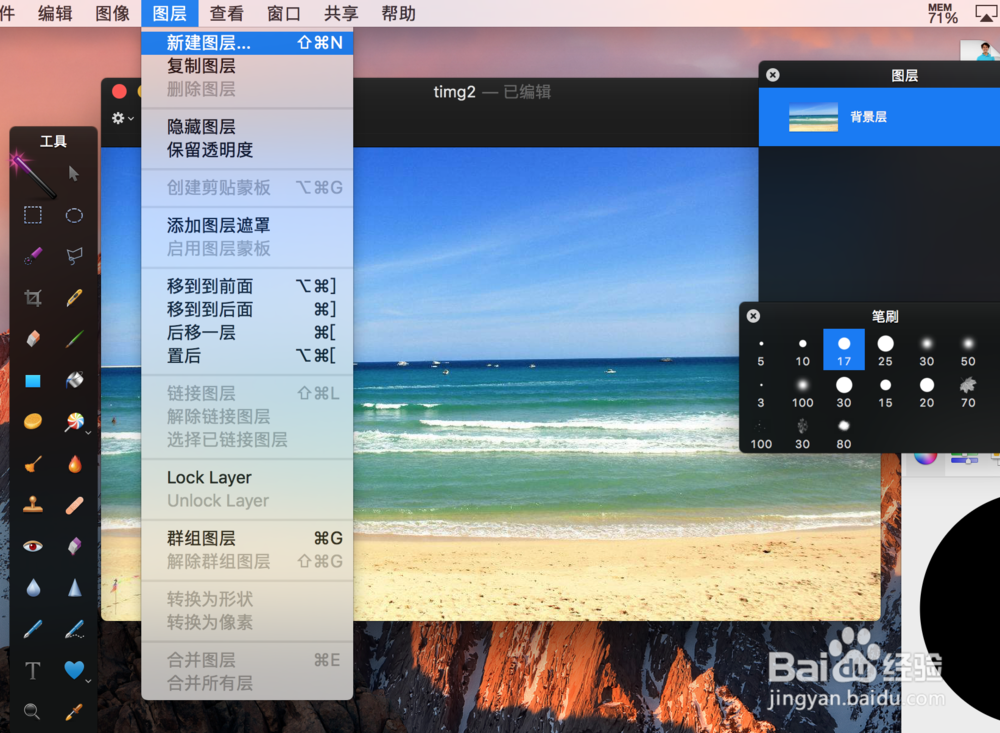1000x733 pixels.
Task: Pick the leaf-shaped size 70 brush
Action: coord(967,392)
